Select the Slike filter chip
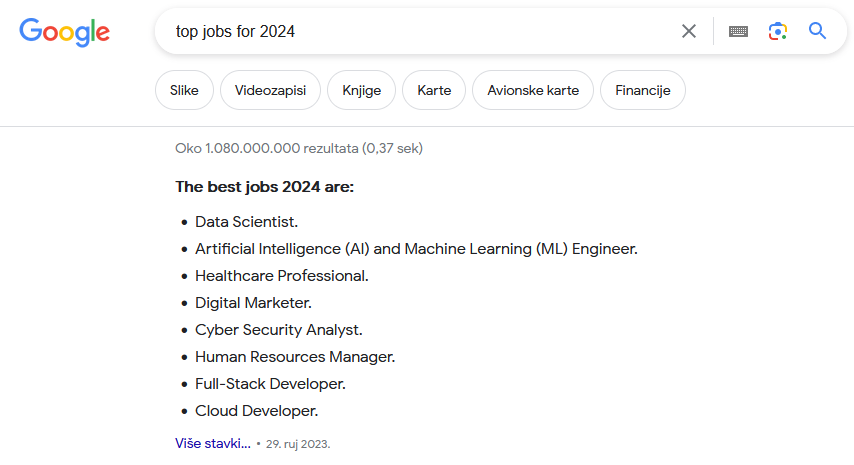This screenshot has height=465, width=854. (184, 90)
